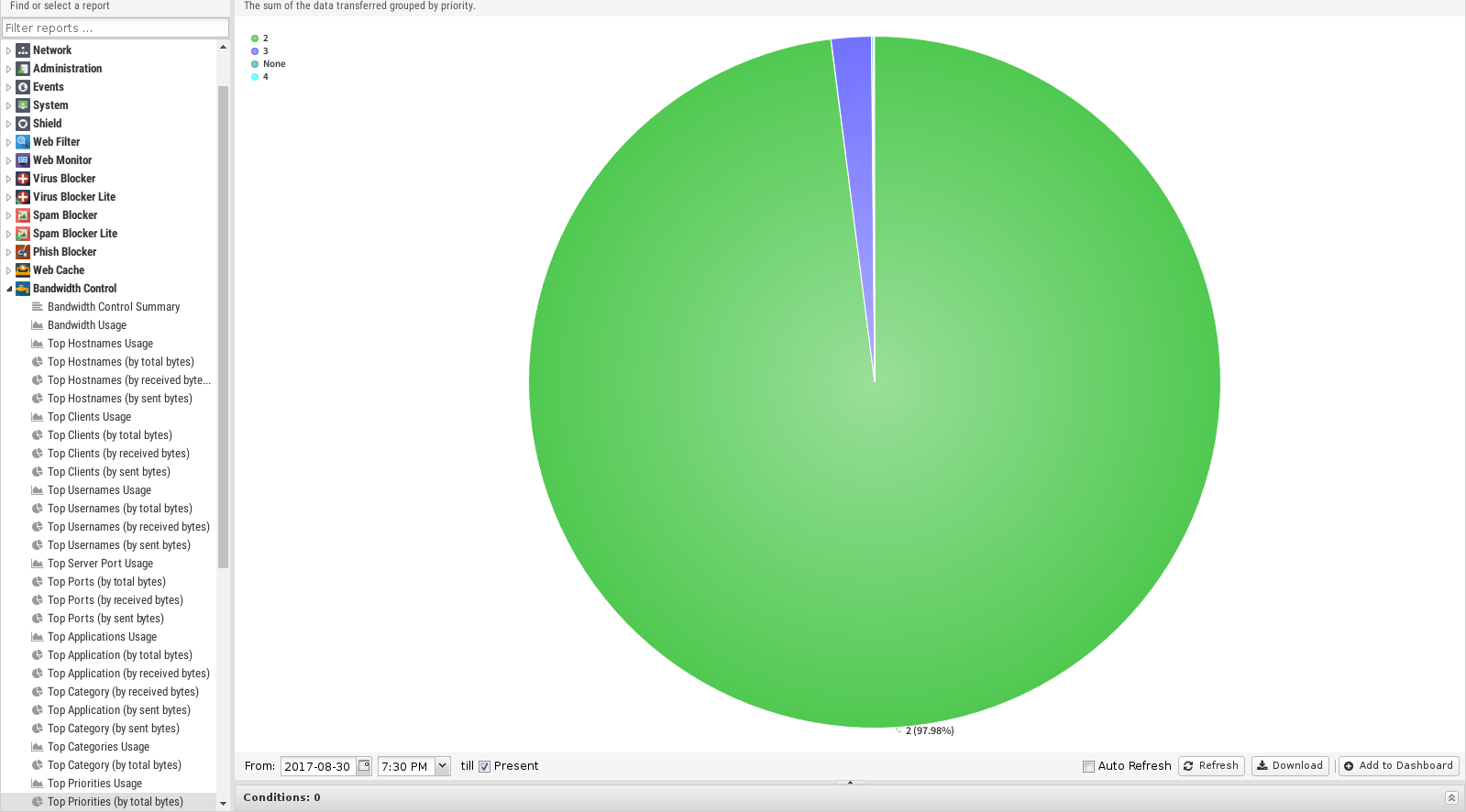The width and height of the screenshot is (1466, 812).
Task: Toggle priority 2 legend entry
Action: [259, 38]
